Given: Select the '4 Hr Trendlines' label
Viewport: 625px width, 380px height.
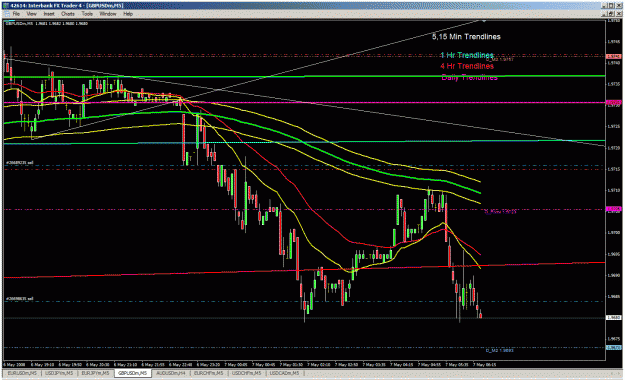Looking at the screenshot, I should pos(467,66).
